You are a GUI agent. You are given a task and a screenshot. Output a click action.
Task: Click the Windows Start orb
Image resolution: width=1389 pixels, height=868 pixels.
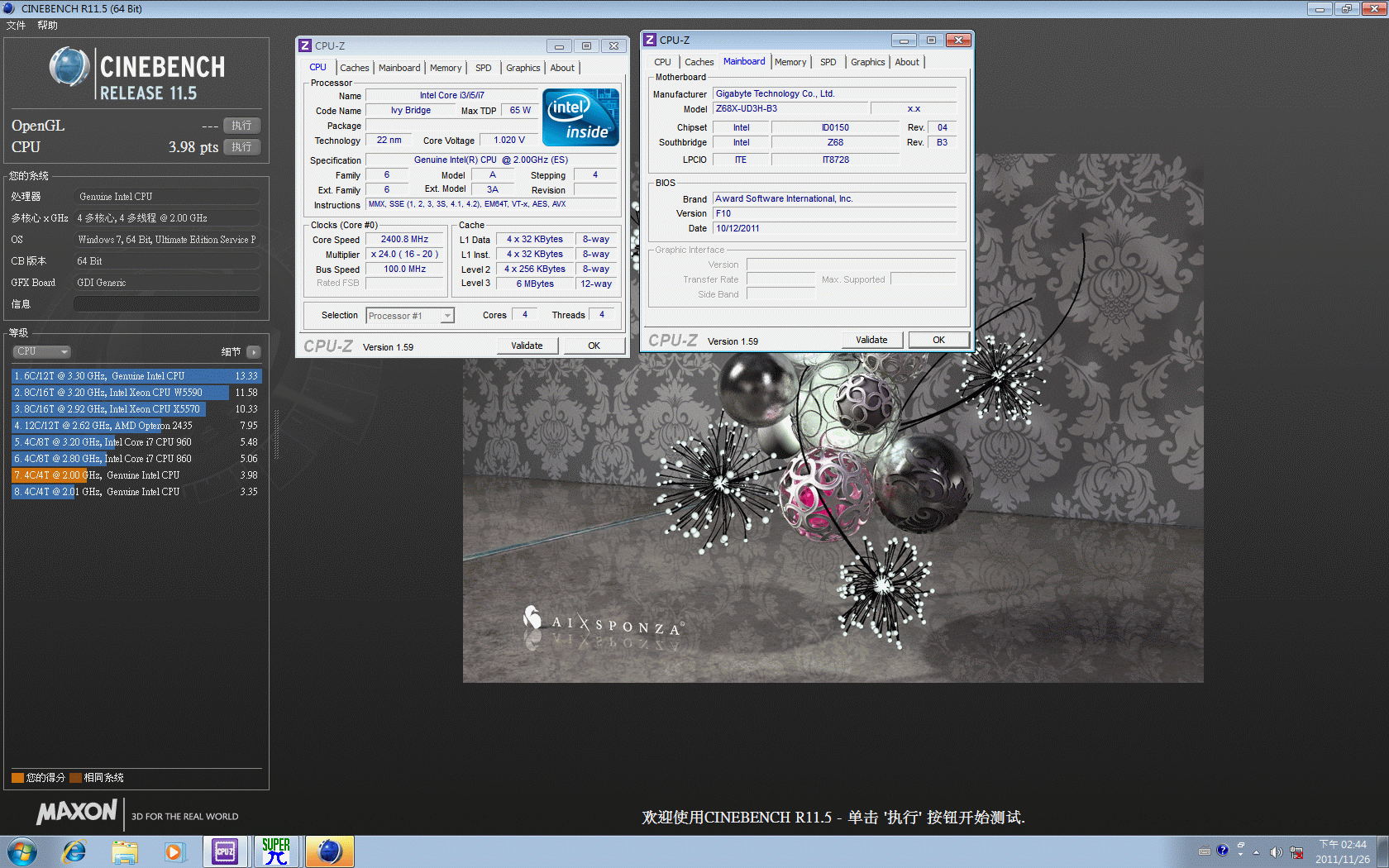click(21, 851)
